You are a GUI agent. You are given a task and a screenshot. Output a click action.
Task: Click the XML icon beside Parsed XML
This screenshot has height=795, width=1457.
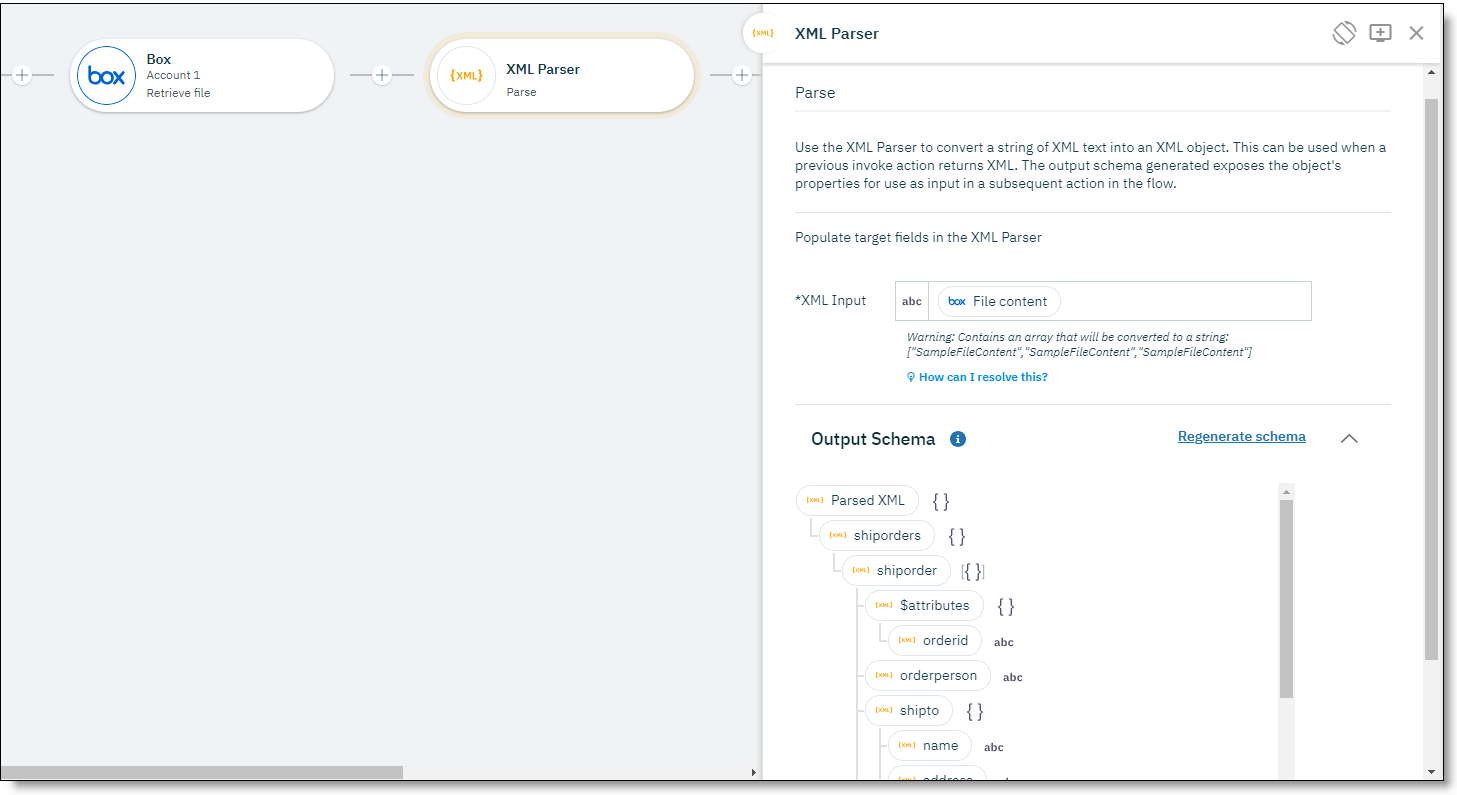coord(813,500)
